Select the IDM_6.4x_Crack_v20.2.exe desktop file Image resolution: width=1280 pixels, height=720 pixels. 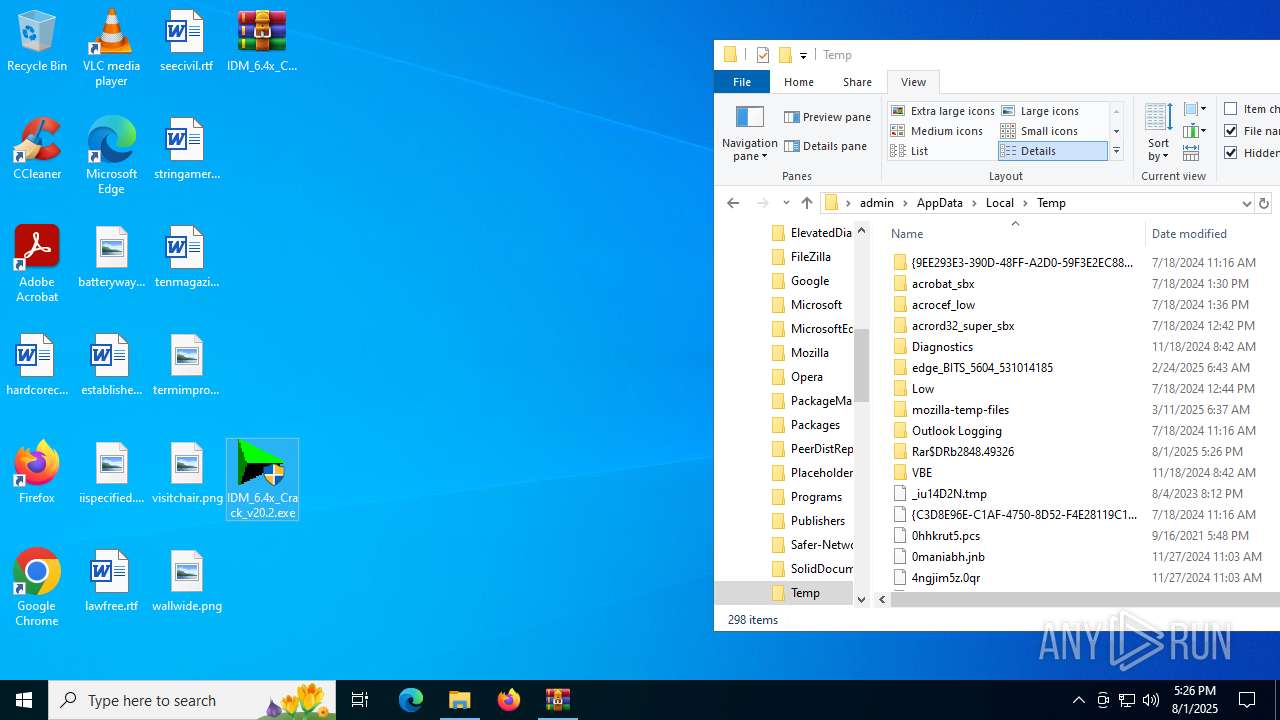(262, 479)
